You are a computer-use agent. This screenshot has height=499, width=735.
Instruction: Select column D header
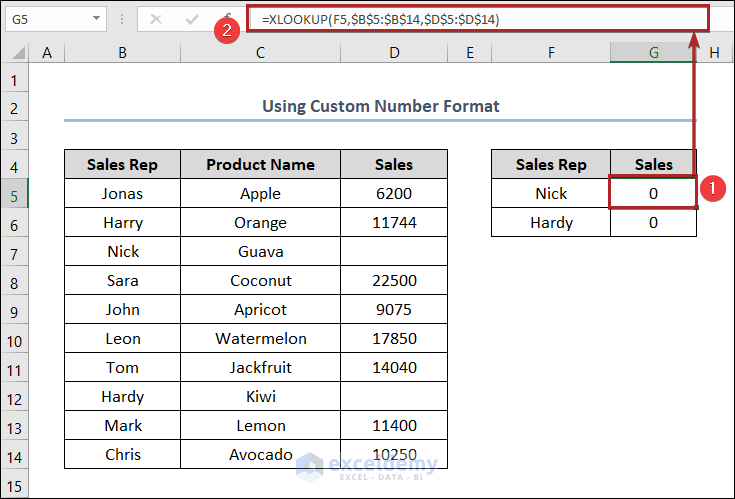point(394,52)
